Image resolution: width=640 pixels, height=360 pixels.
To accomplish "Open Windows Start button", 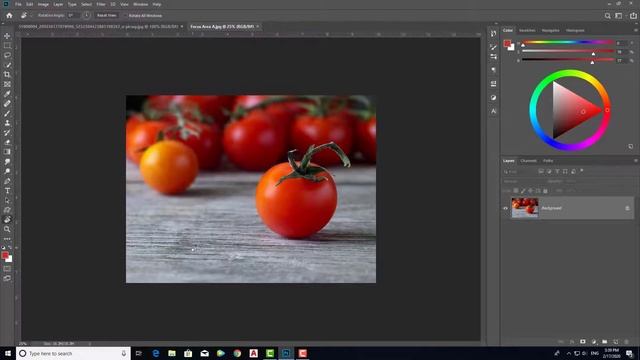I will point(8,353).
